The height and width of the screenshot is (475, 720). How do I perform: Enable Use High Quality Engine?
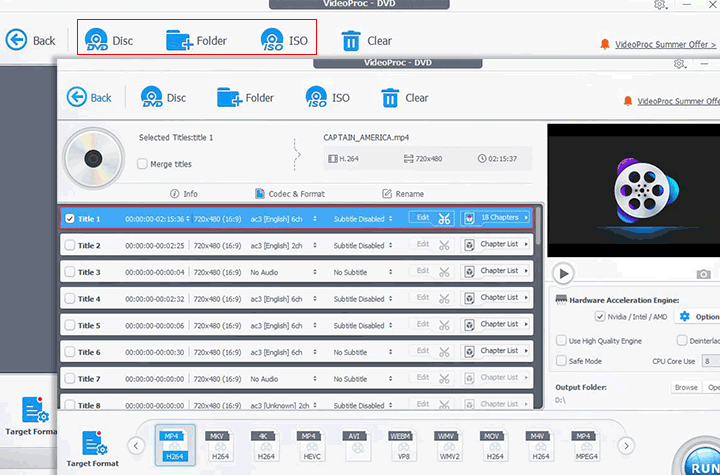pos(561,341)
